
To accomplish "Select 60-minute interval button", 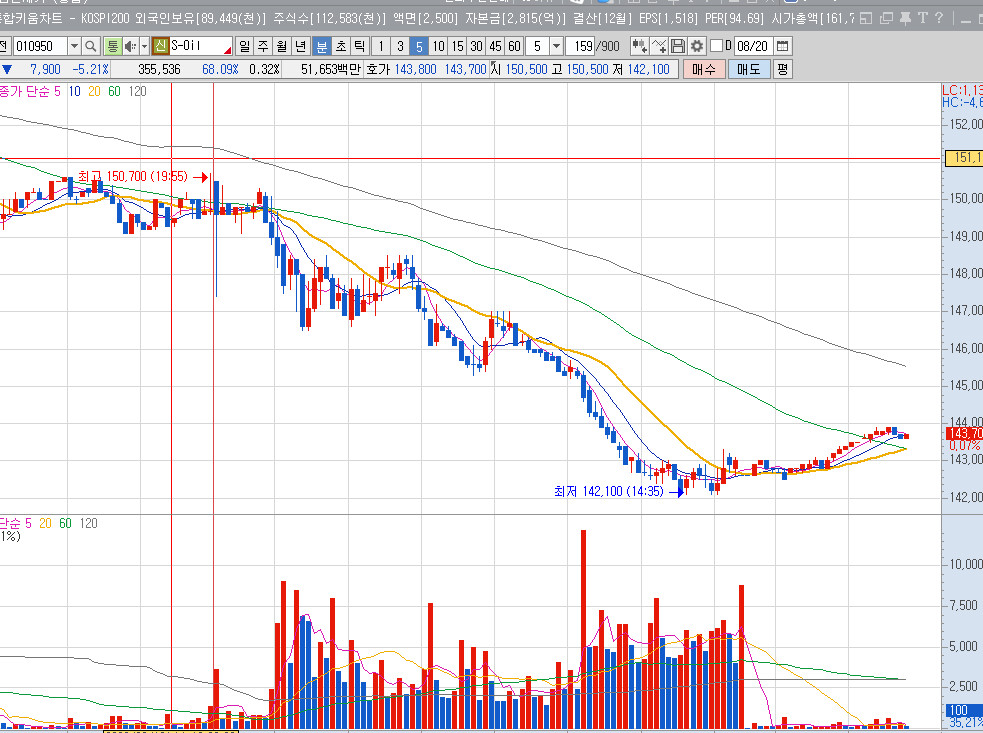I will [x=515, y=46].
